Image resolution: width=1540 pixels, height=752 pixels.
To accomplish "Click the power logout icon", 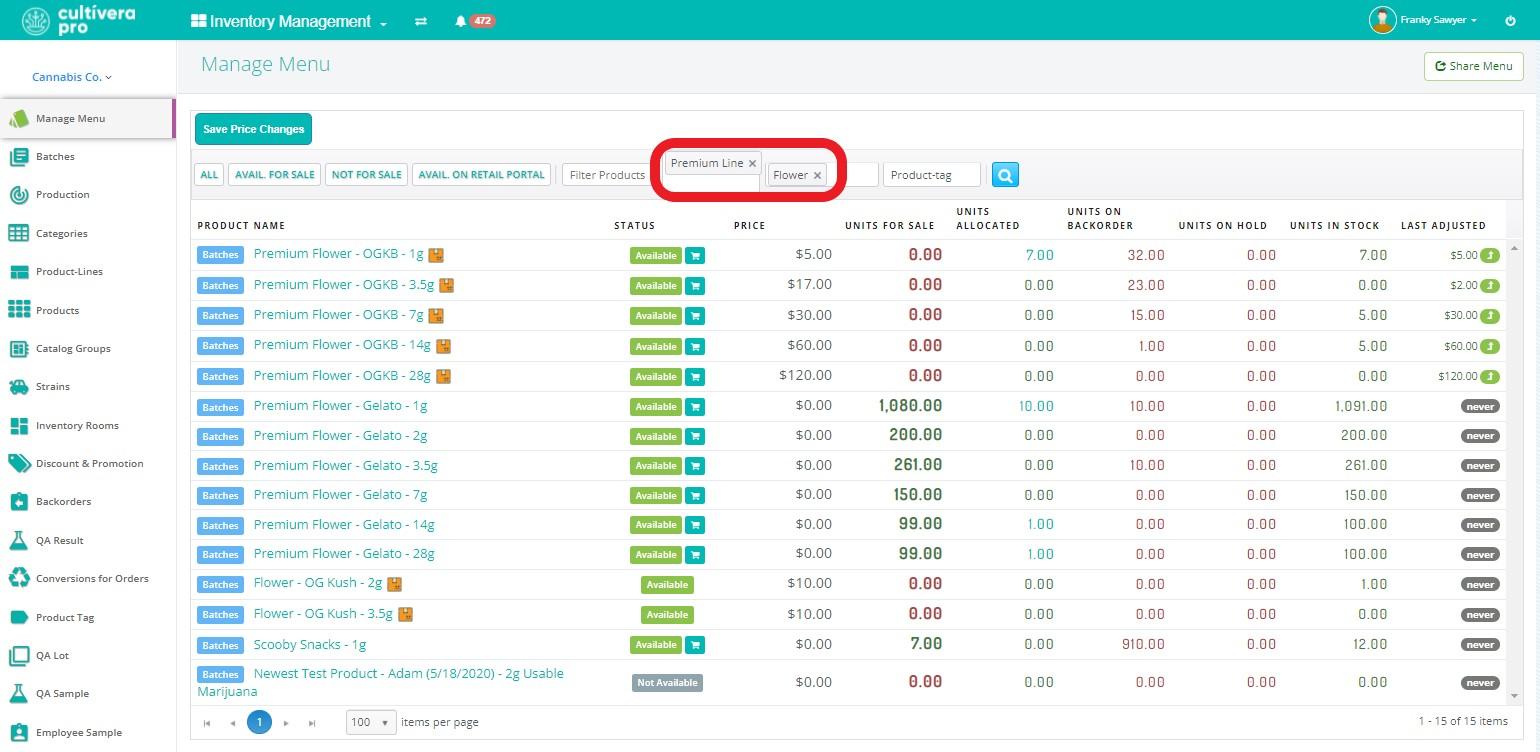I will pyautogui.click(x=1510, y=21).
